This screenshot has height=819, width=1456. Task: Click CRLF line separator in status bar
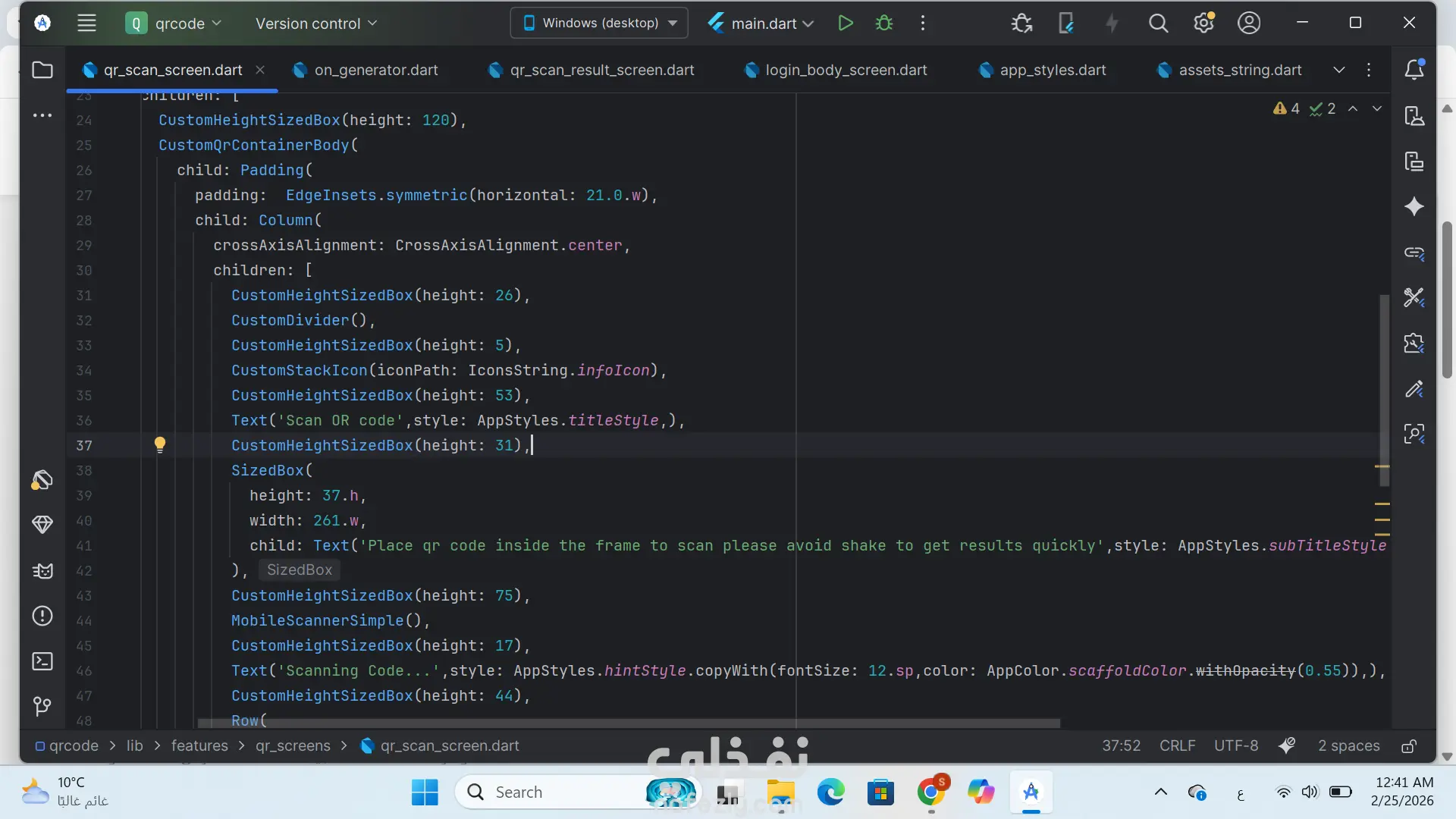[x=1177, y=746]
